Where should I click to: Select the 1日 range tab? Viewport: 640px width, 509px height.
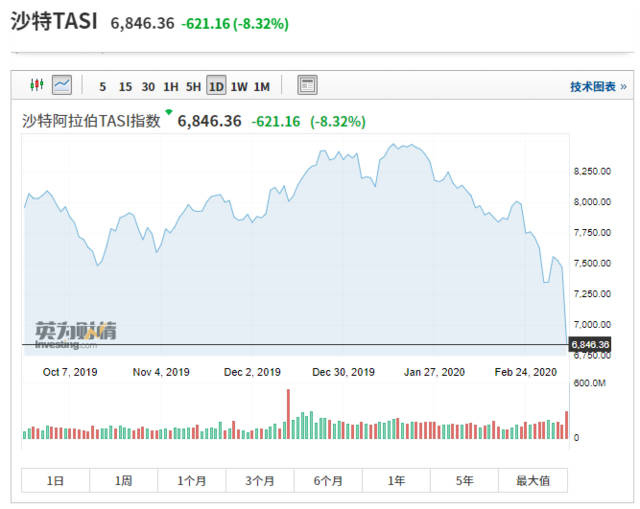pyautogui.click(x=56, y=481)
